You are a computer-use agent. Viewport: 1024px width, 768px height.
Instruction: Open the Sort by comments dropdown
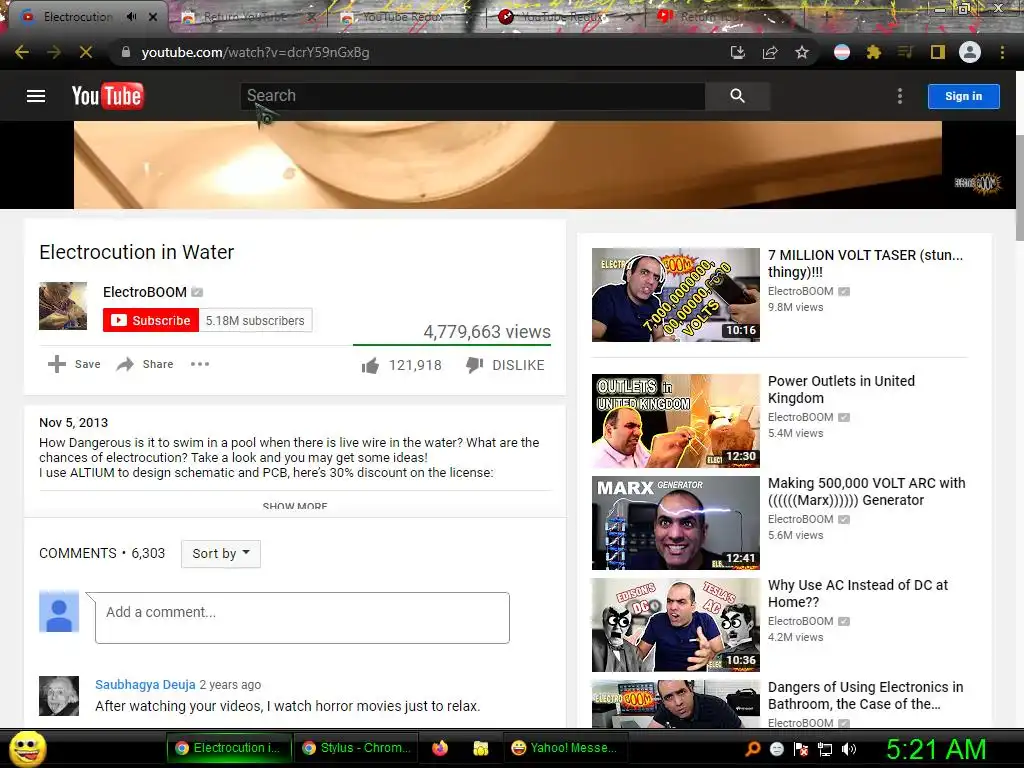(x=221, y=553)
